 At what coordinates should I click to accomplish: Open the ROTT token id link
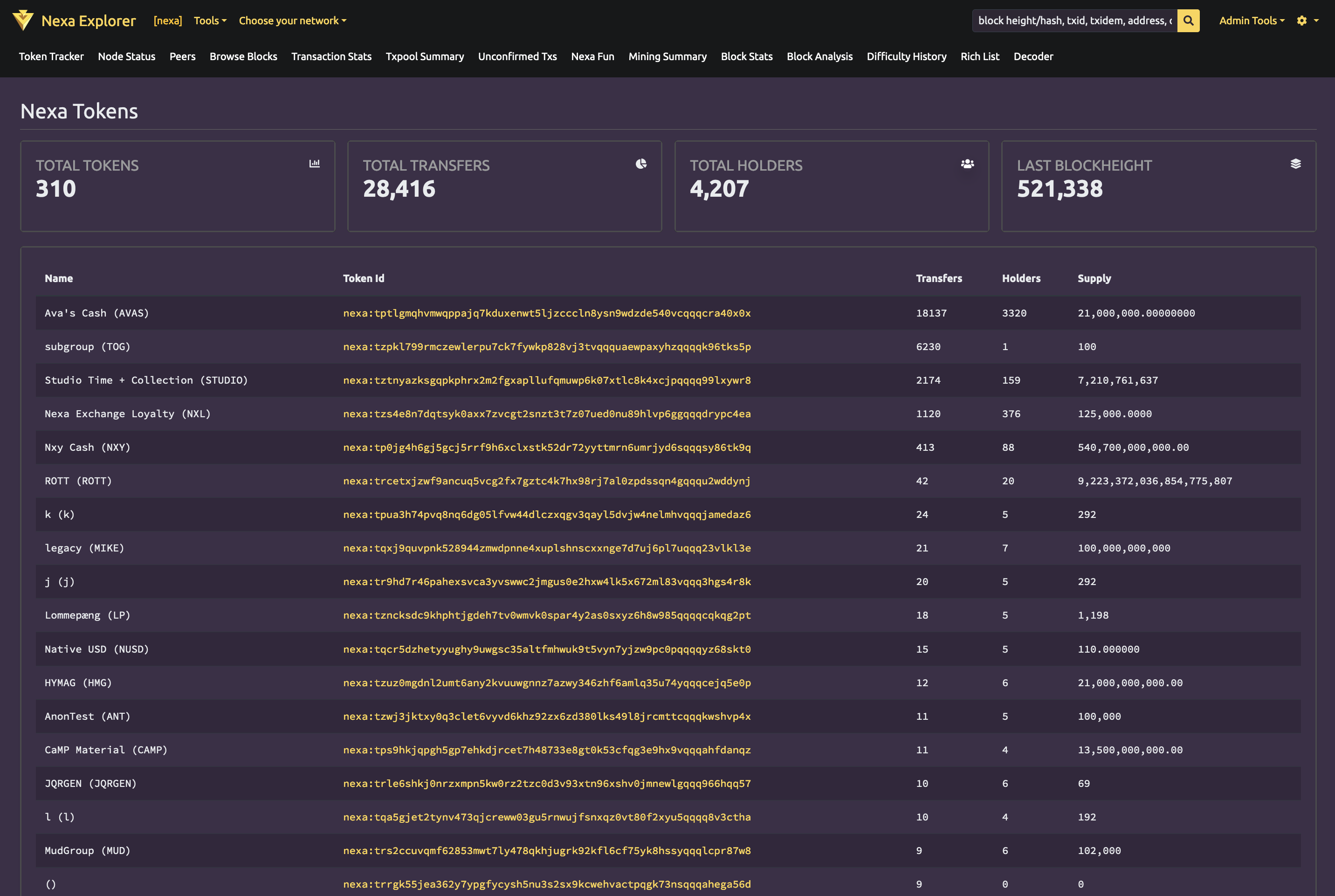547,481
